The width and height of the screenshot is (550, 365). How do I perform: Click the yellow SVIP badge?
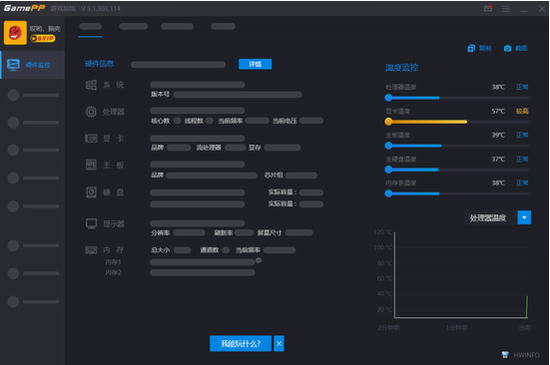pyautogui.click(x=43, y=38)
